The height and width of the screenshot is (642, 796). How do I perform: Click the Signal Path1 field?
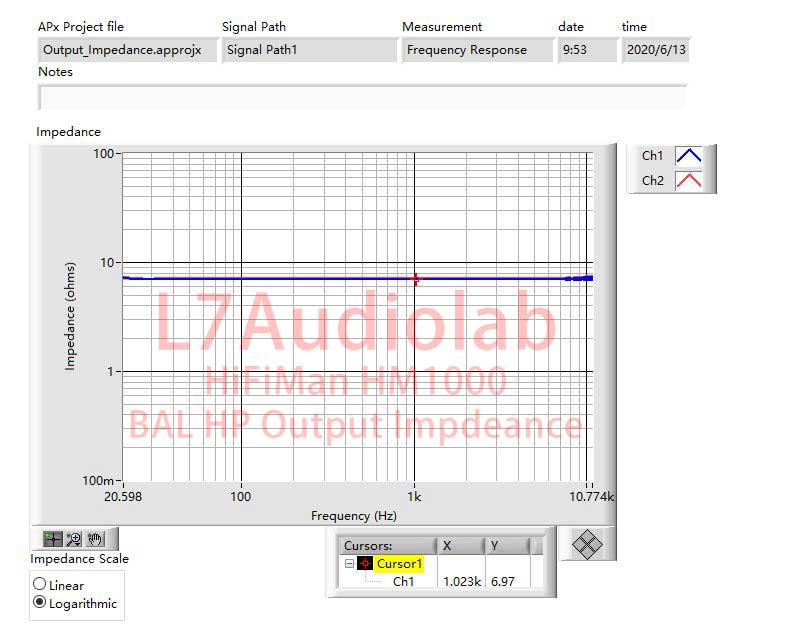pos(309,50)
